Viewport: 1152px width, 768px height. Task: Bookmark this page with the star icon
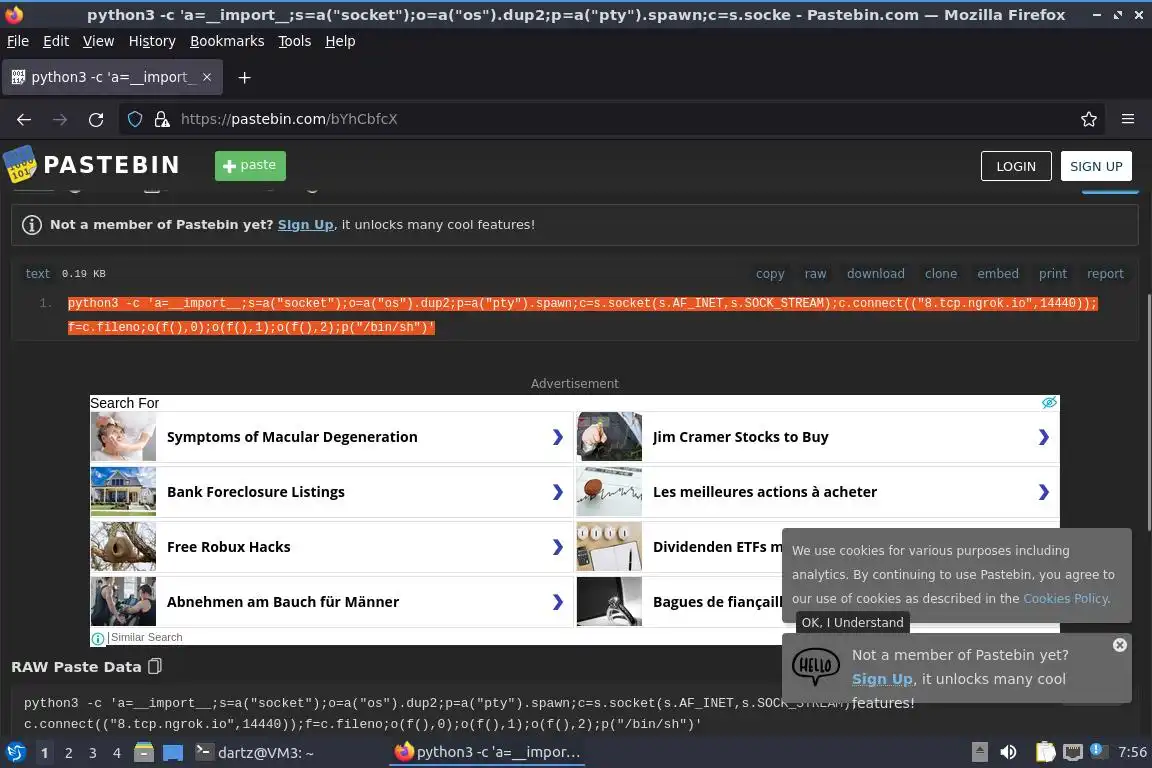pyautogui.click(x=1089, y=119)
